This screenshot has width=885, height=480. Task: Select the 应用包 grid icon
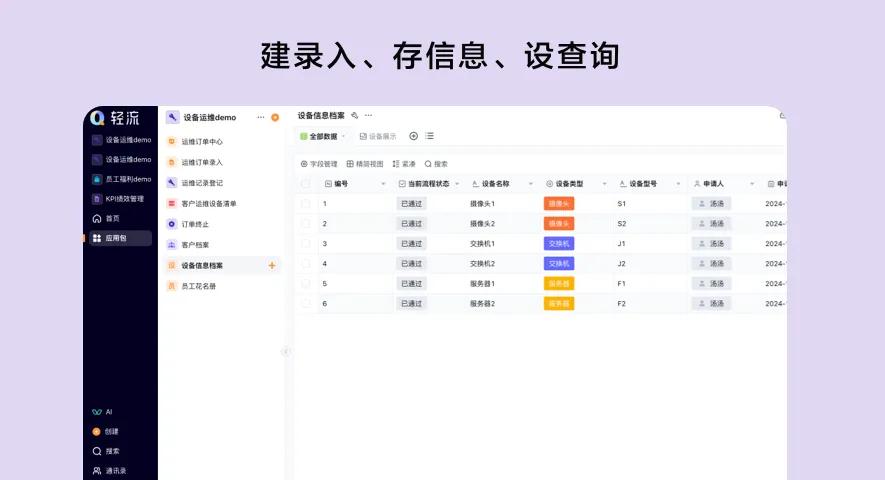point(97,238)
